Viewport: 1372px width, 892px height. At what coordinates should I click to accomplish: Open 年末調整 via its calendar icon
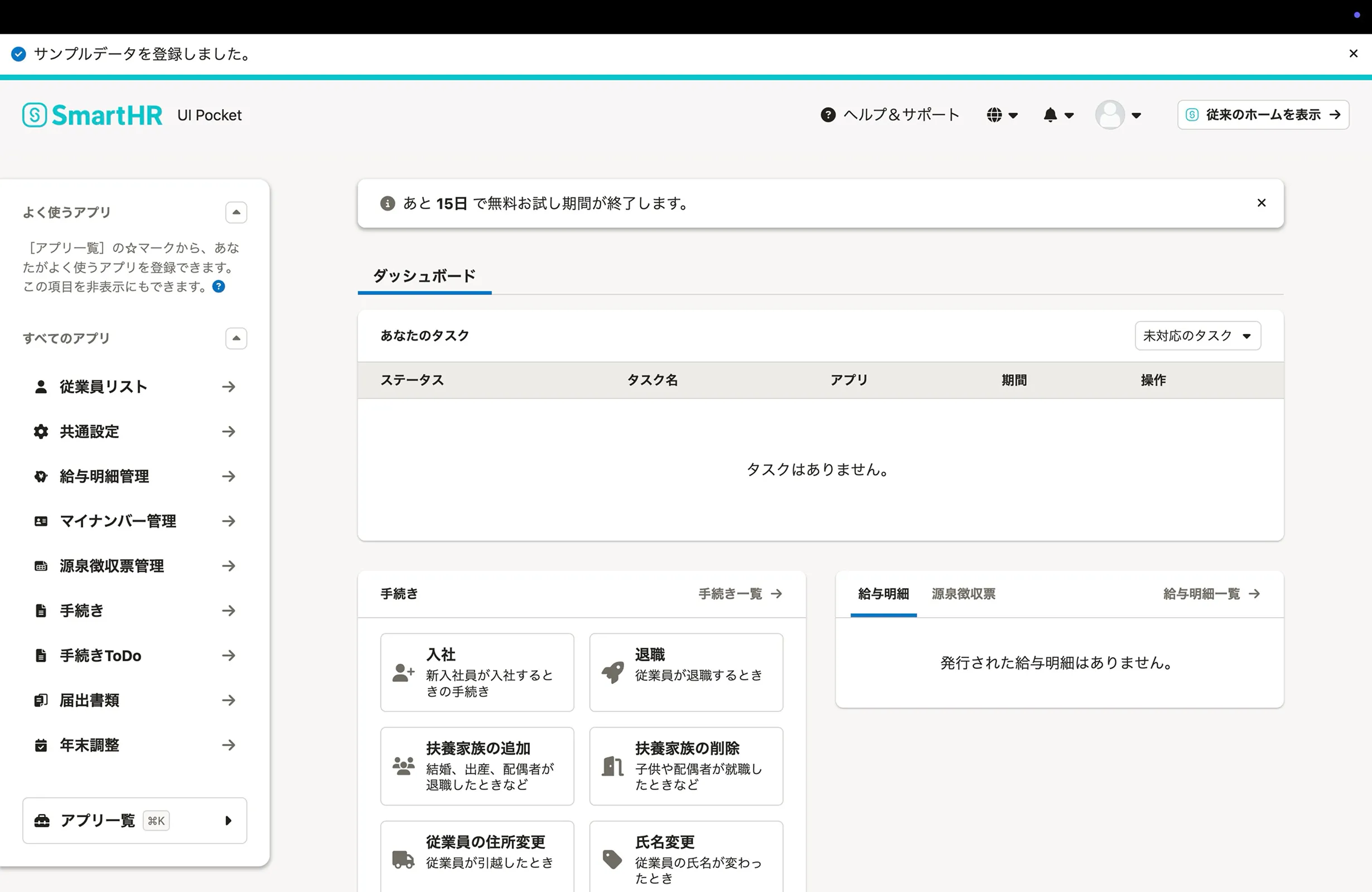(x=40, y=744)
